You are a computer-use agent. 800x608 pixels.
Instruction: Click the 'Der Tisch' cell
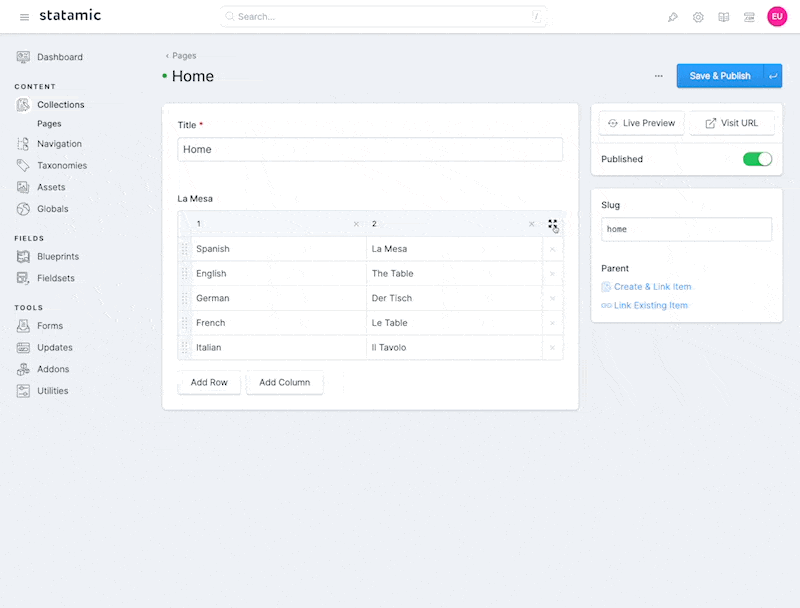(454, 298)
